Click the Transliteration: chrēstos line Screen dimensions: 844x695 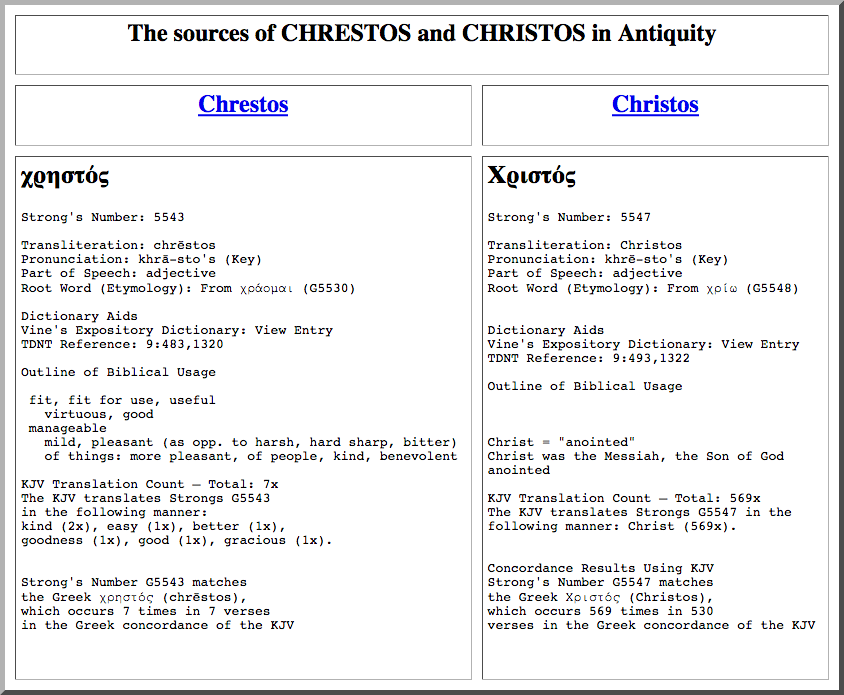click(118, 245)
